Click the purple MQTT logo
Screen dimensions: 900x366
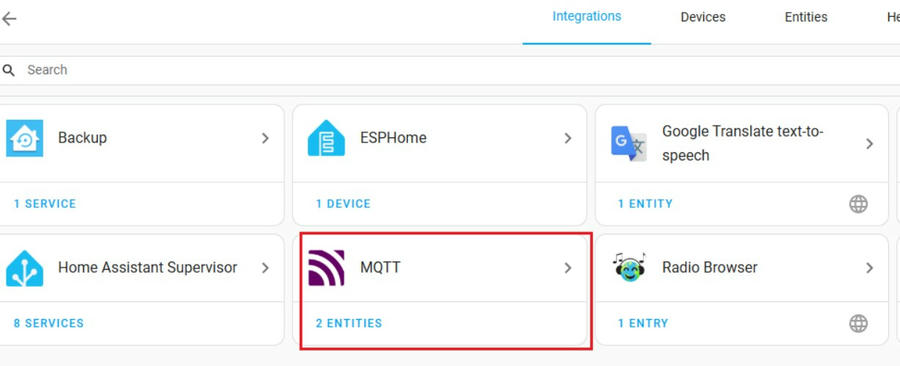pyautogui.click(x=326, y=268)
